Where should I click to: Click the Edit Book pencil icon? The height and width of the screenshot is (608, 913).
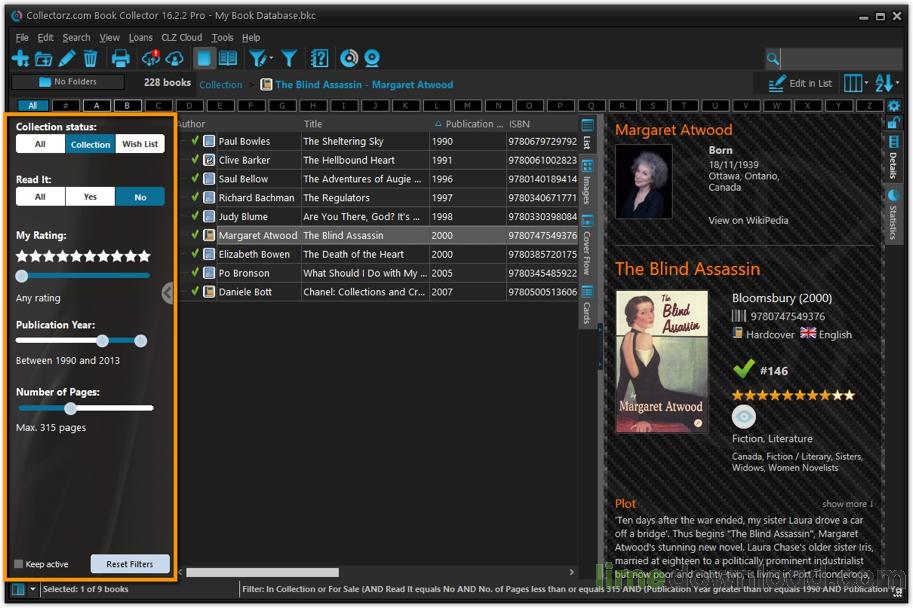(x=67, y=58)
